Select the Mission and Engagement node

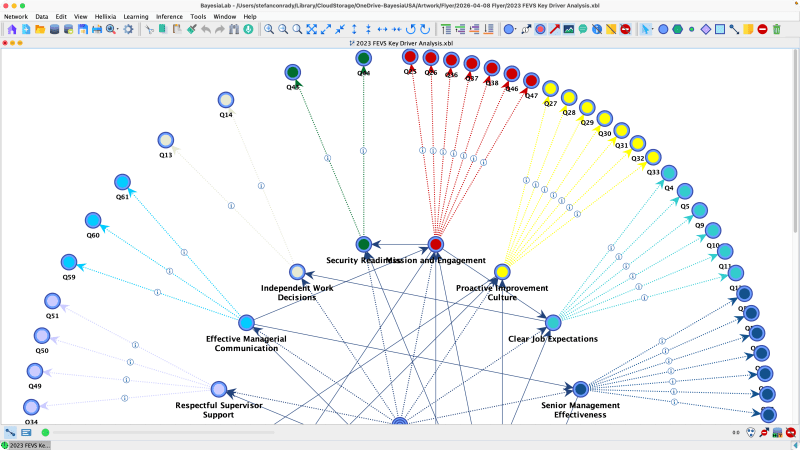(435, 244)
